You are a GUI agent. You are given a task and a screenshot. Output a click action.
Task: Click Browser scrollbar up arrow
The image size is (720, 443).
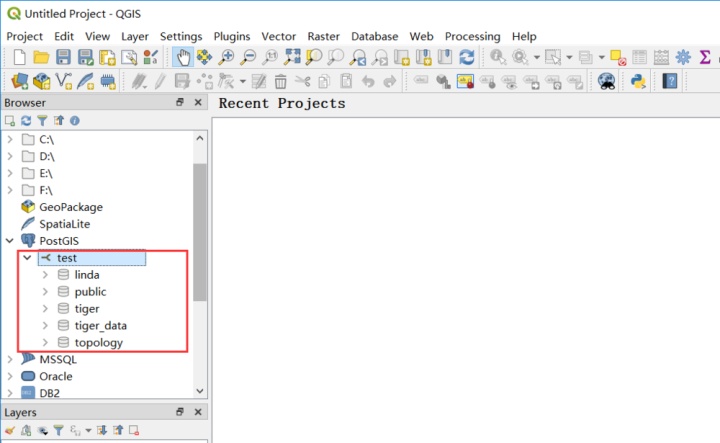pos(200,138)
